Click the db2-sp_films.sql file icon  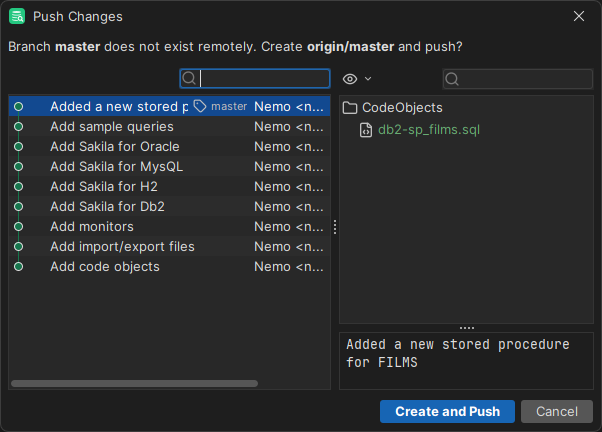point(367,129)
